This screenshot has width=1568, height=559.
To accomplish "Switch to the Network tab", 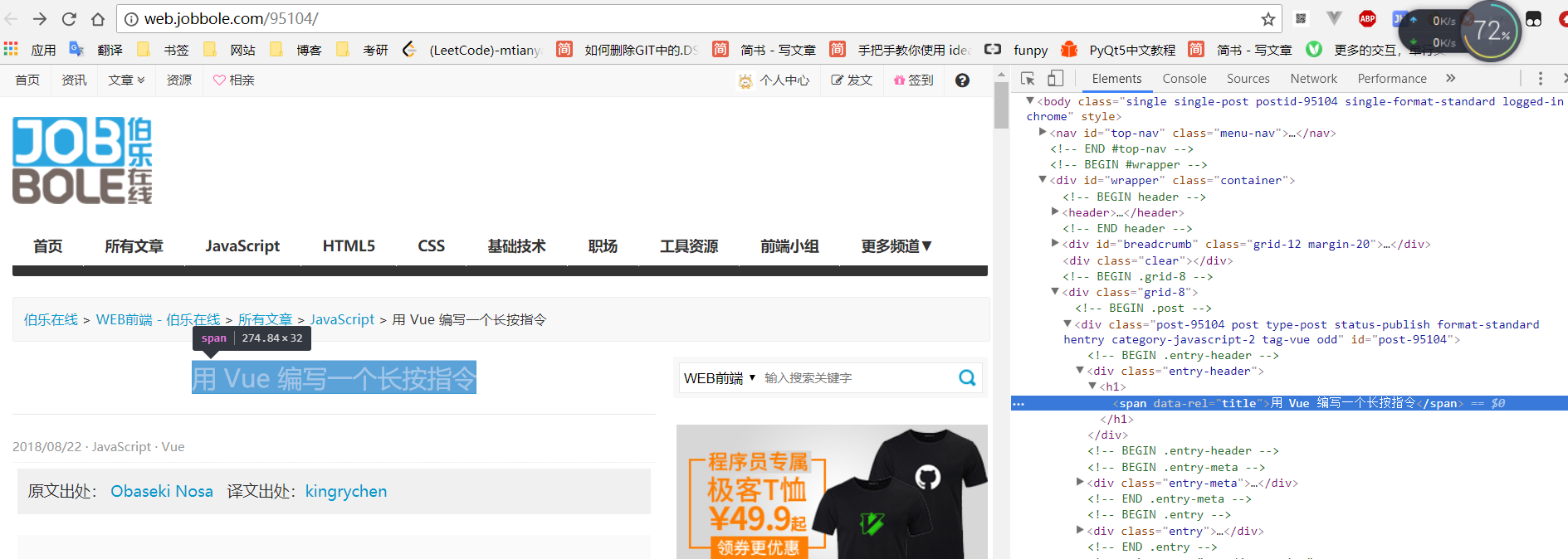I will click(1313, 79).
